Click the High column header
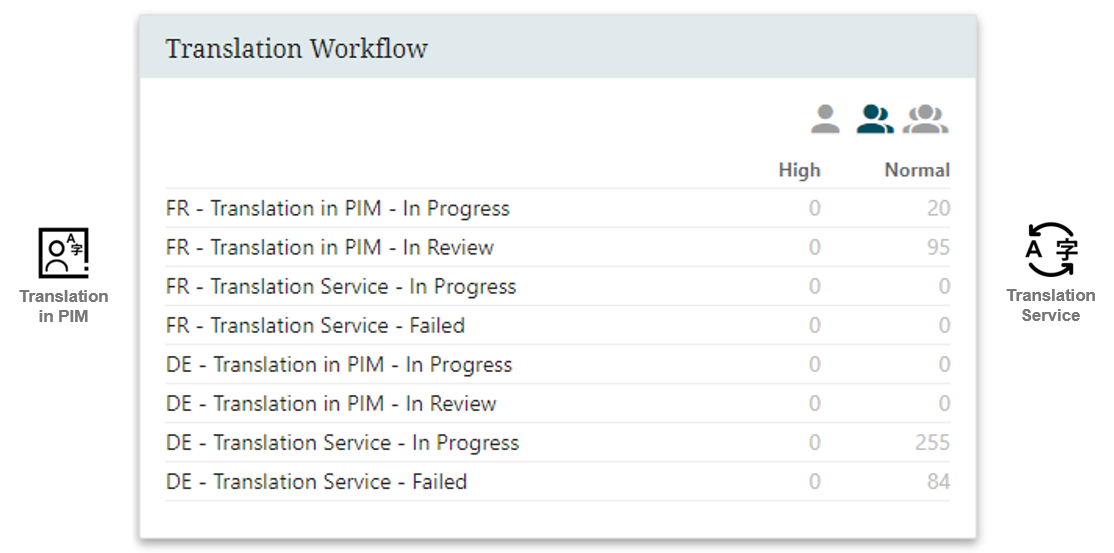The height and width of the screenshot is (553, 1114). coord(799,170)
